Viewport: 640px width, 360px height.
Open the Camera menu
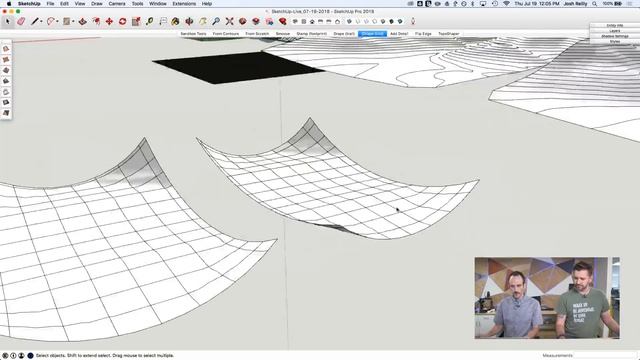(x=117, y=4)
